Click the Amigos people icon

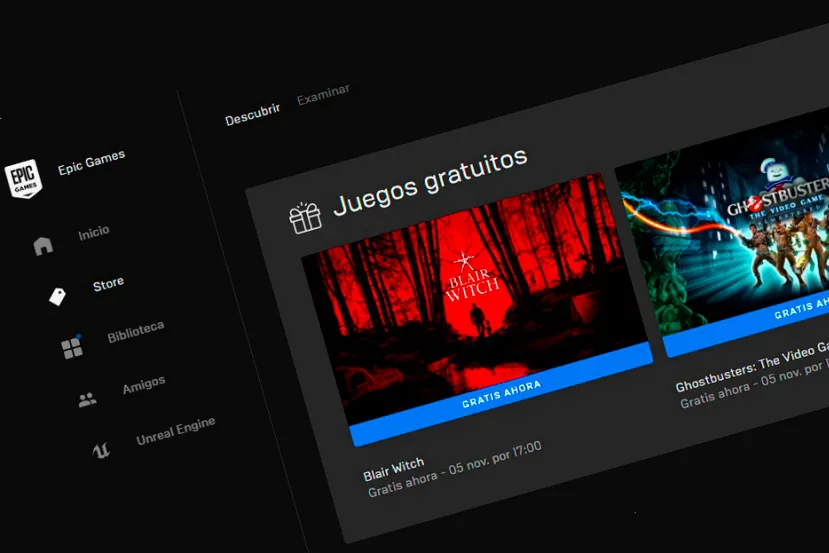87,400
